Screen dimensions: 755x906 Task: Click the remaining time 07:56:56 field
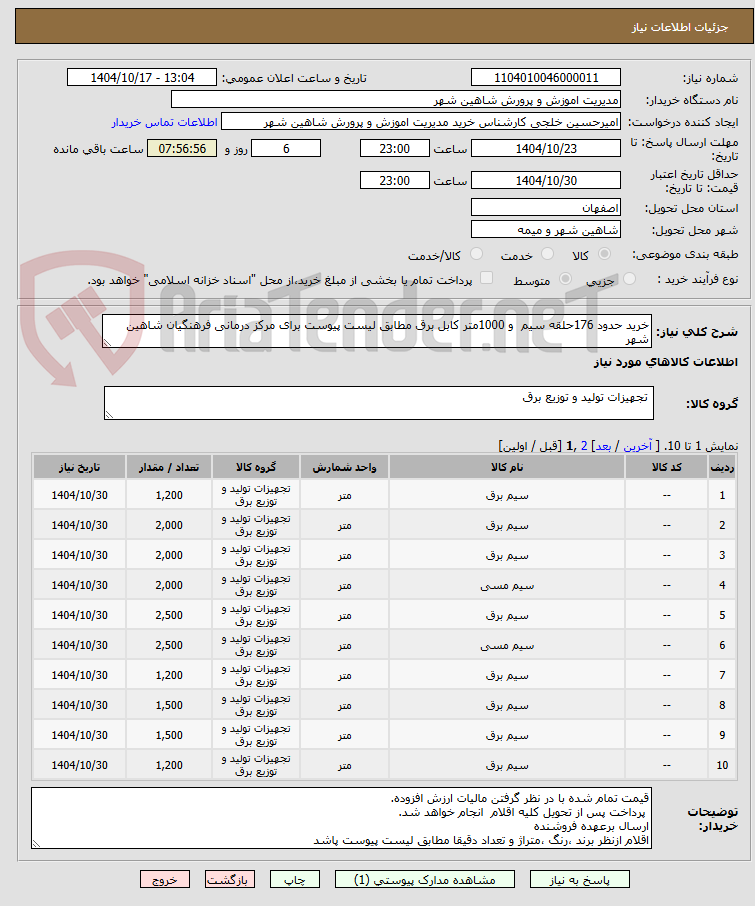click(182, 148)
